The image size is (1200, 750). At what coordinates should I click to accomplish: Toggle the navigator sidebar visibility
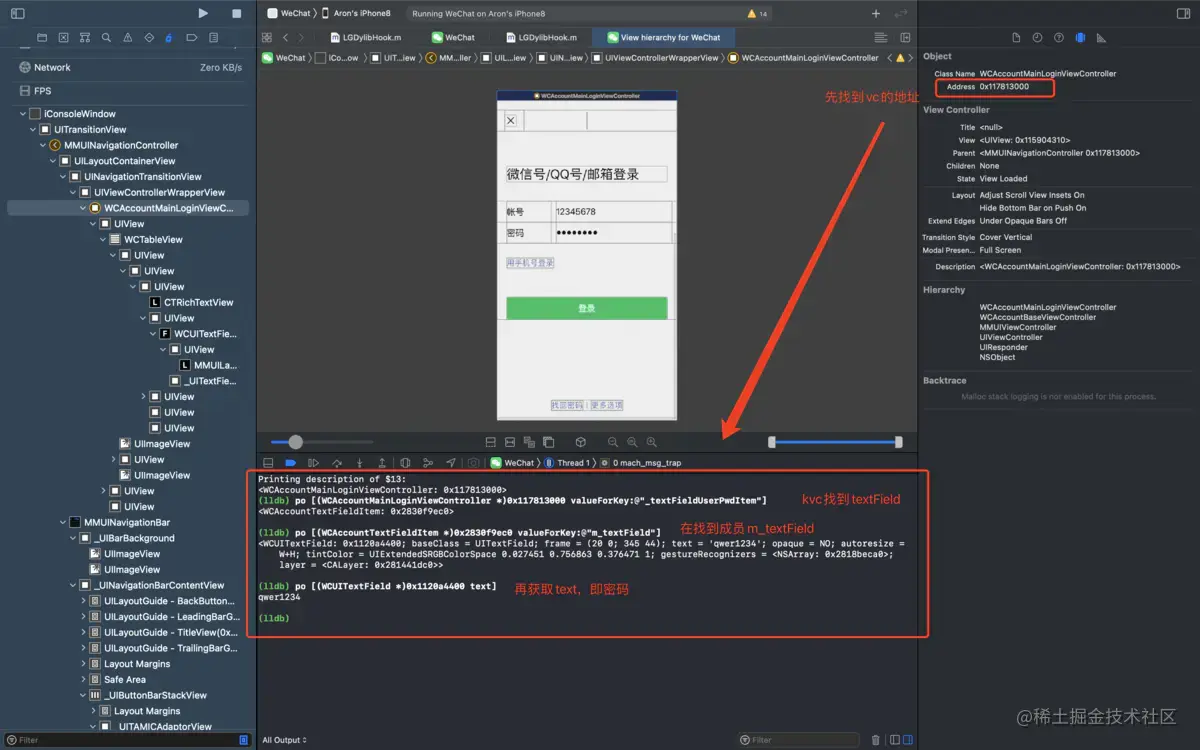(x=17, y=13)
